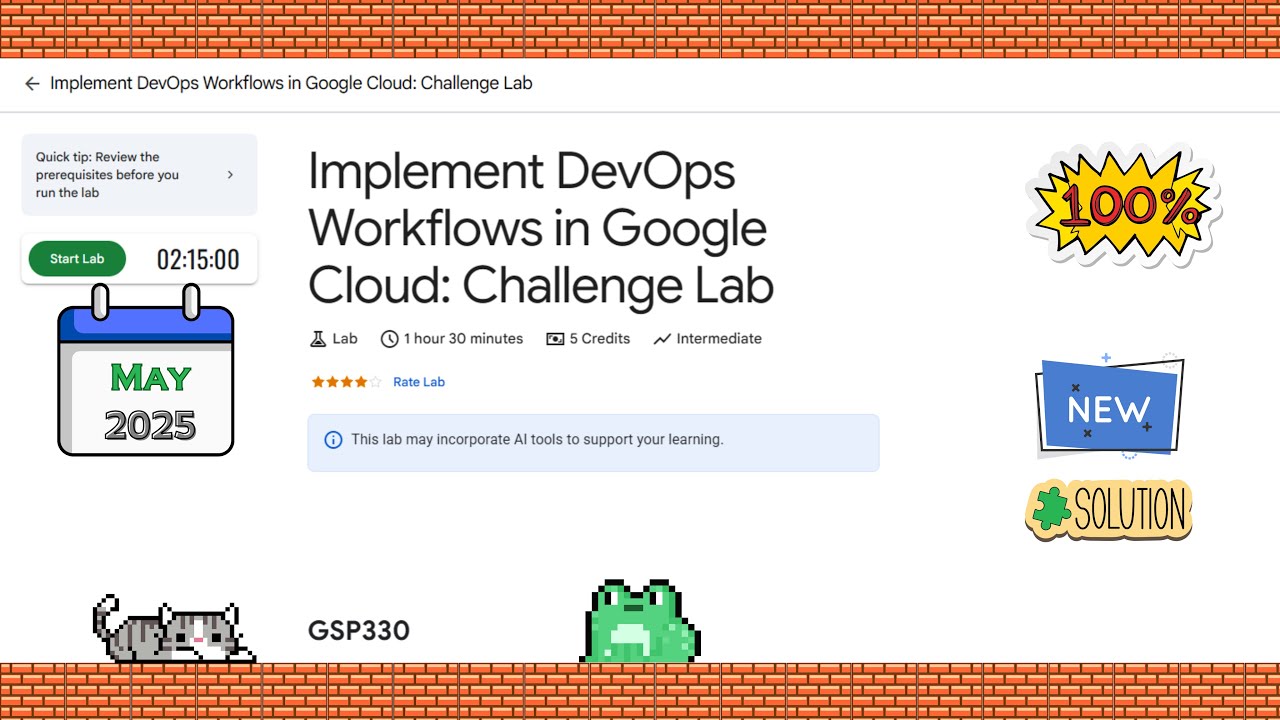Click the Lab flask icon
This screenshot has width=1280, height=720.
click(318, 339)
